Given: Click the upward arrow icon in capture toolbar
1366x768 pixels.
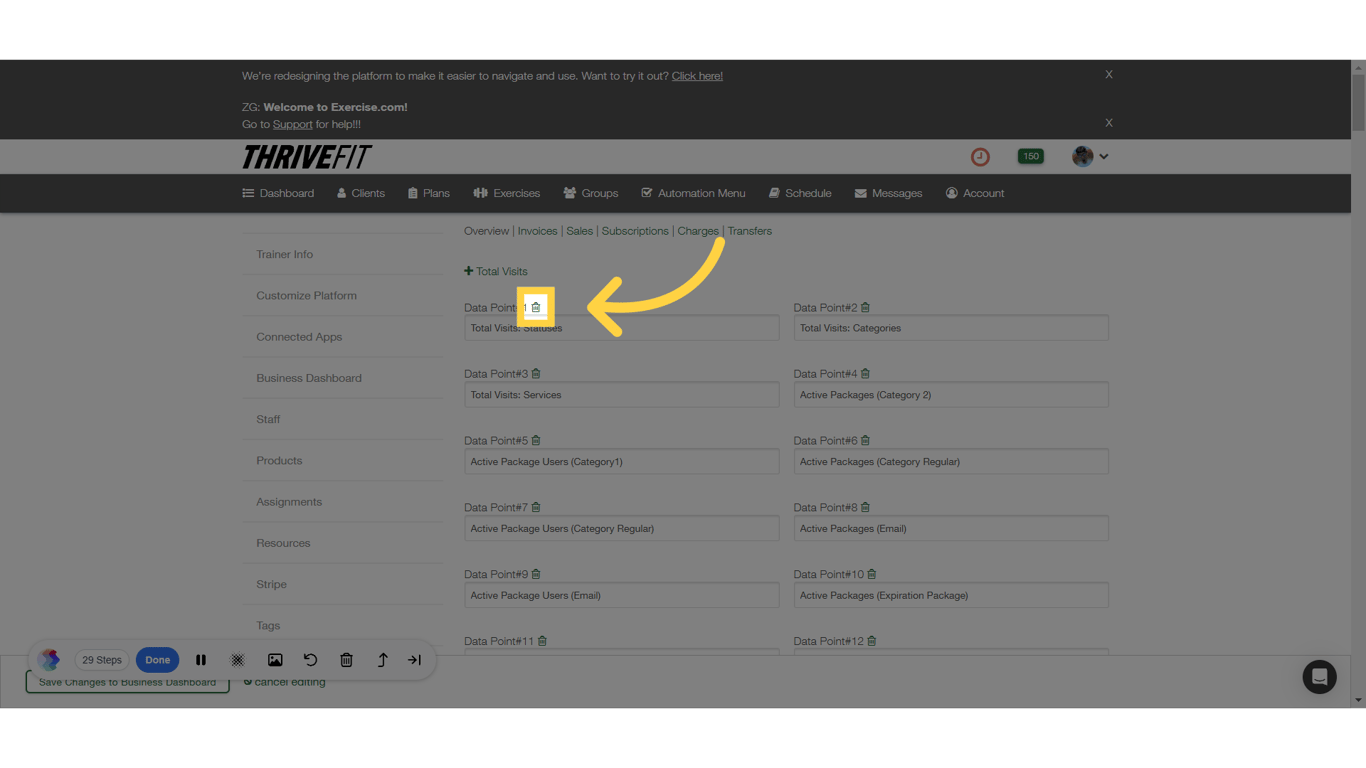Looking at the screenshot, I should pos(382,660).
